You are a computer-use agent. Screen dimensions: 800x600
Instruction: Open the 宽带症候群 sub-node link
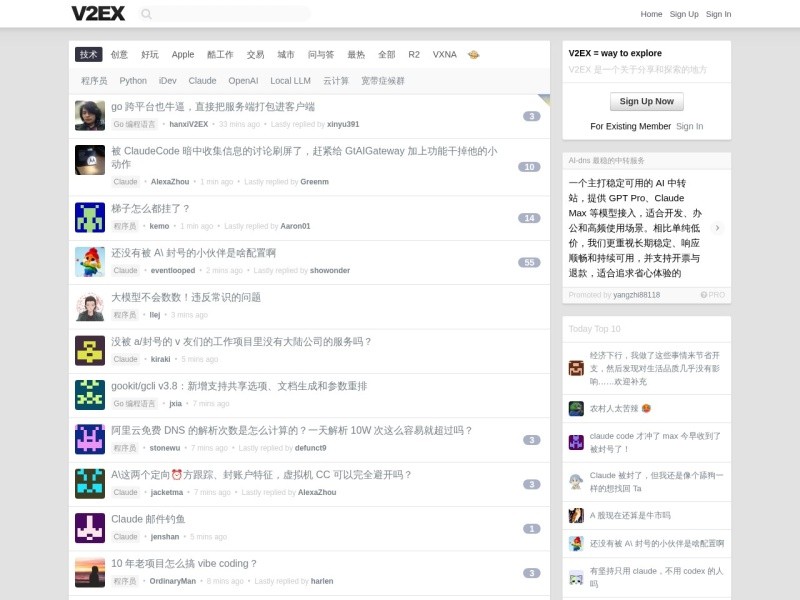point(383,81)
